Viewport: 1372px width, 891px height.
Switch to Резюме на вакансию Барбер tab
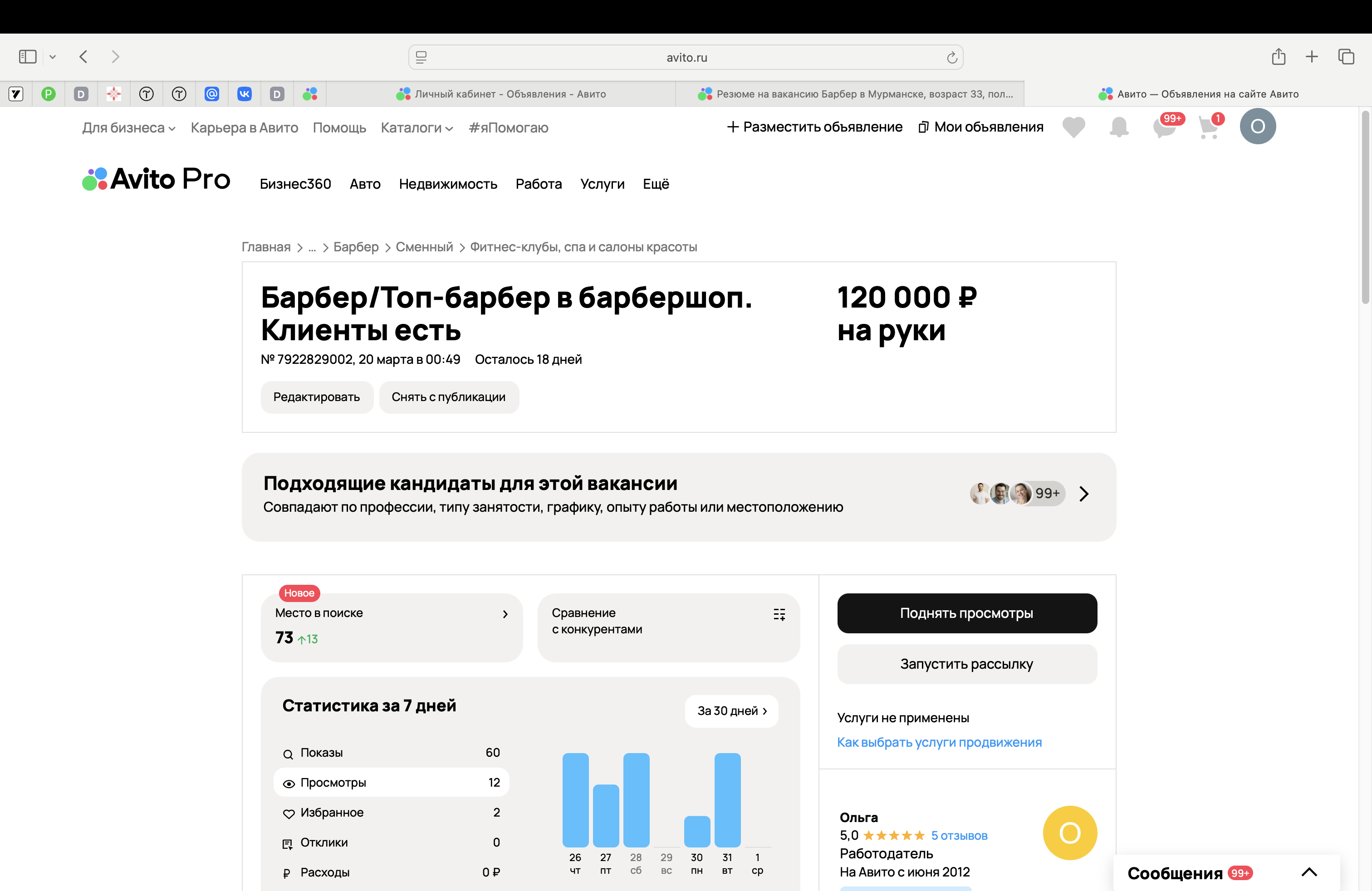coord(850,94)
